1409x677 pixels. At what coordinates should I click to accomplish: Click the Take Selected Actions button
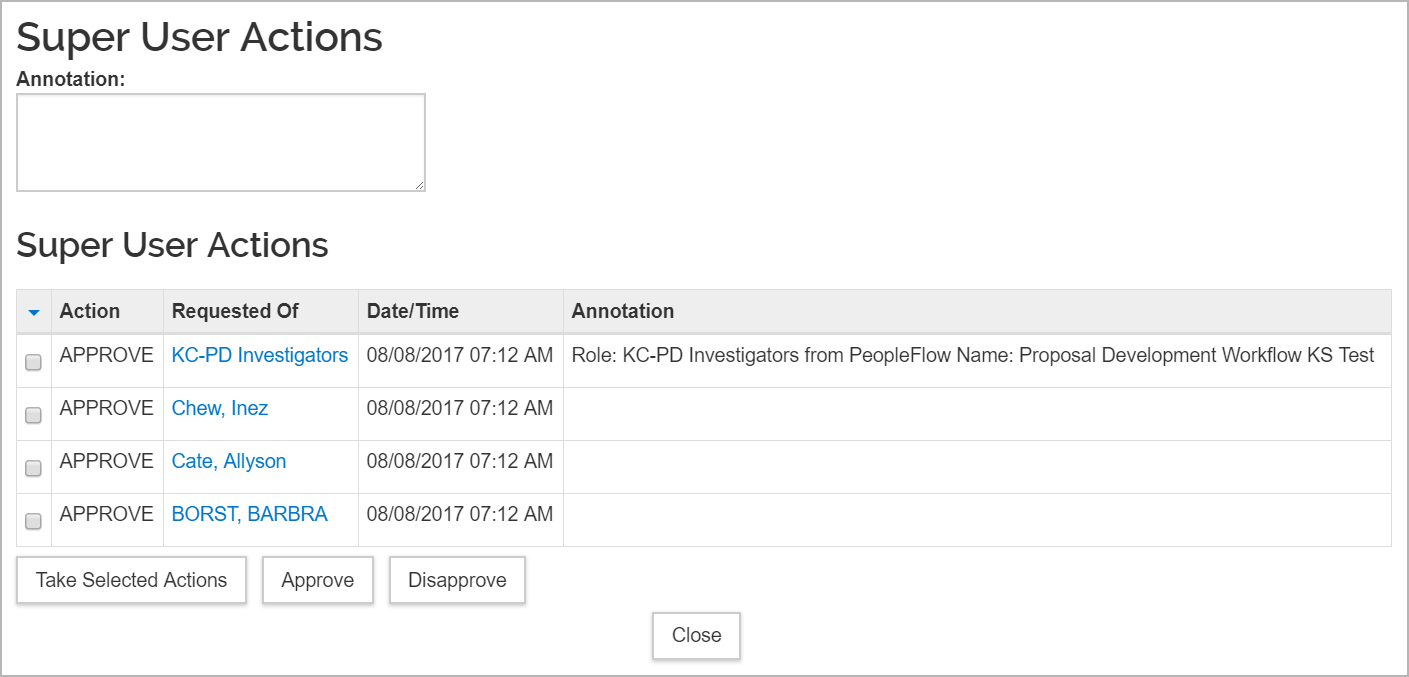click(131, 580)
